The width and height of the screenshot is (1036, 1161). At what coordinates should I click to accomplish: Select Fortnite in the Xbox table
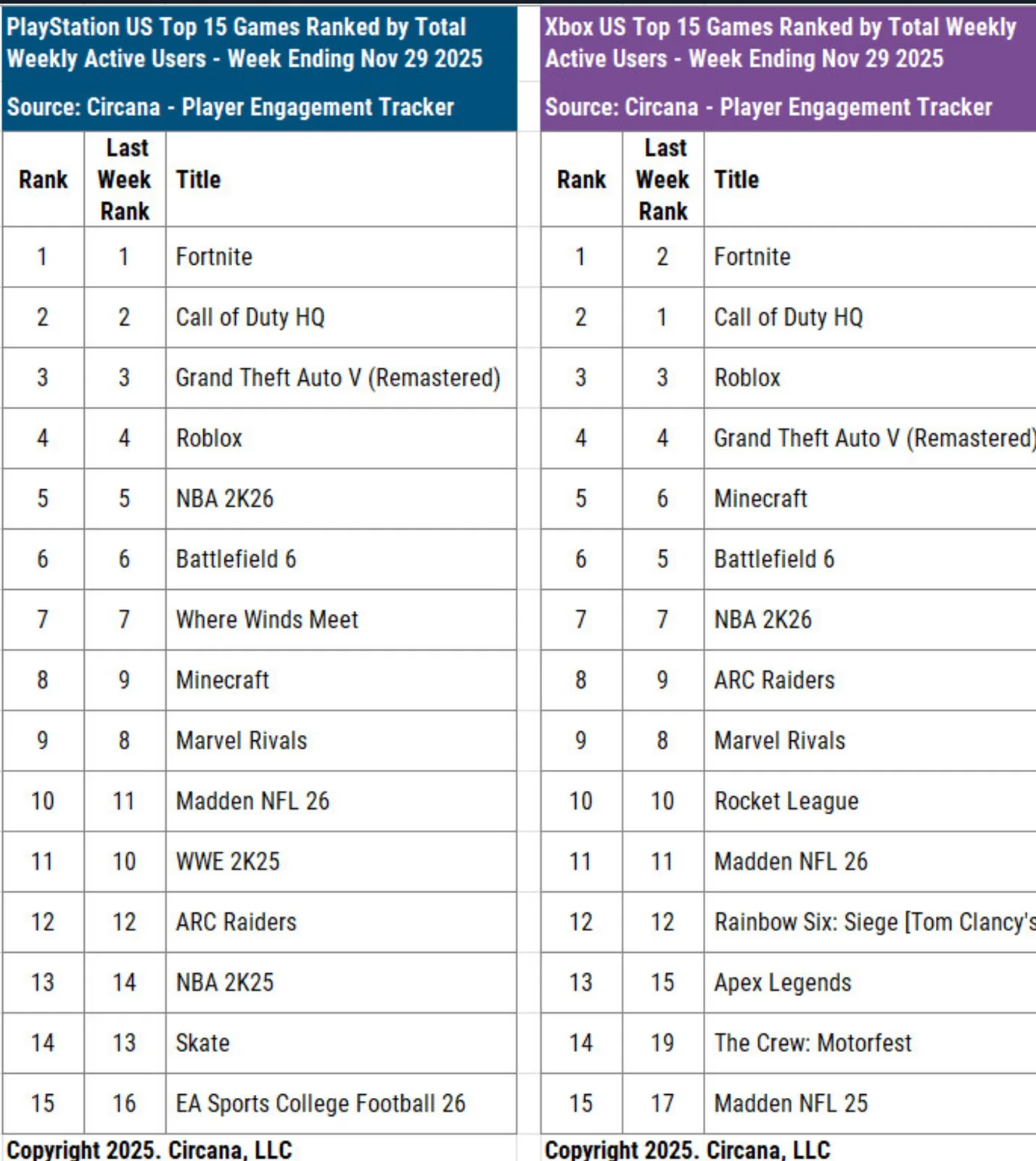click(752, 257)
